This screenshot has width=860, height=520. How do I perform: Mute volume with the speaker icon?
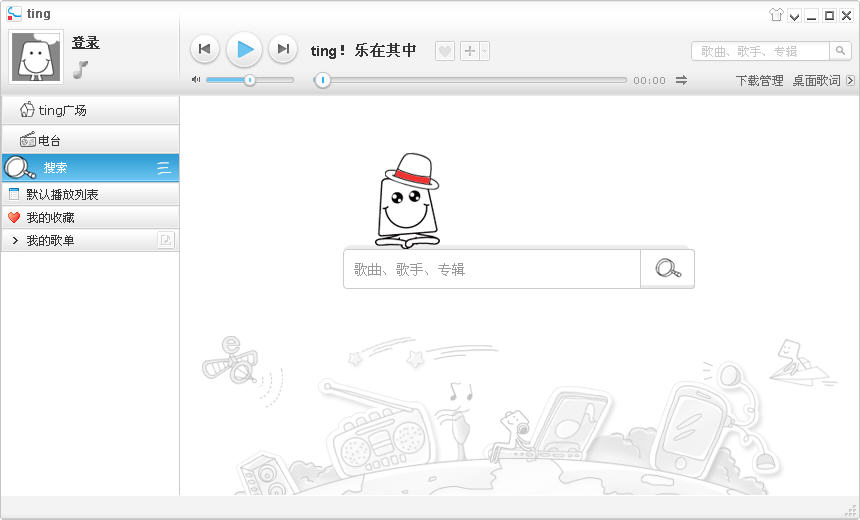click(196, 80)
